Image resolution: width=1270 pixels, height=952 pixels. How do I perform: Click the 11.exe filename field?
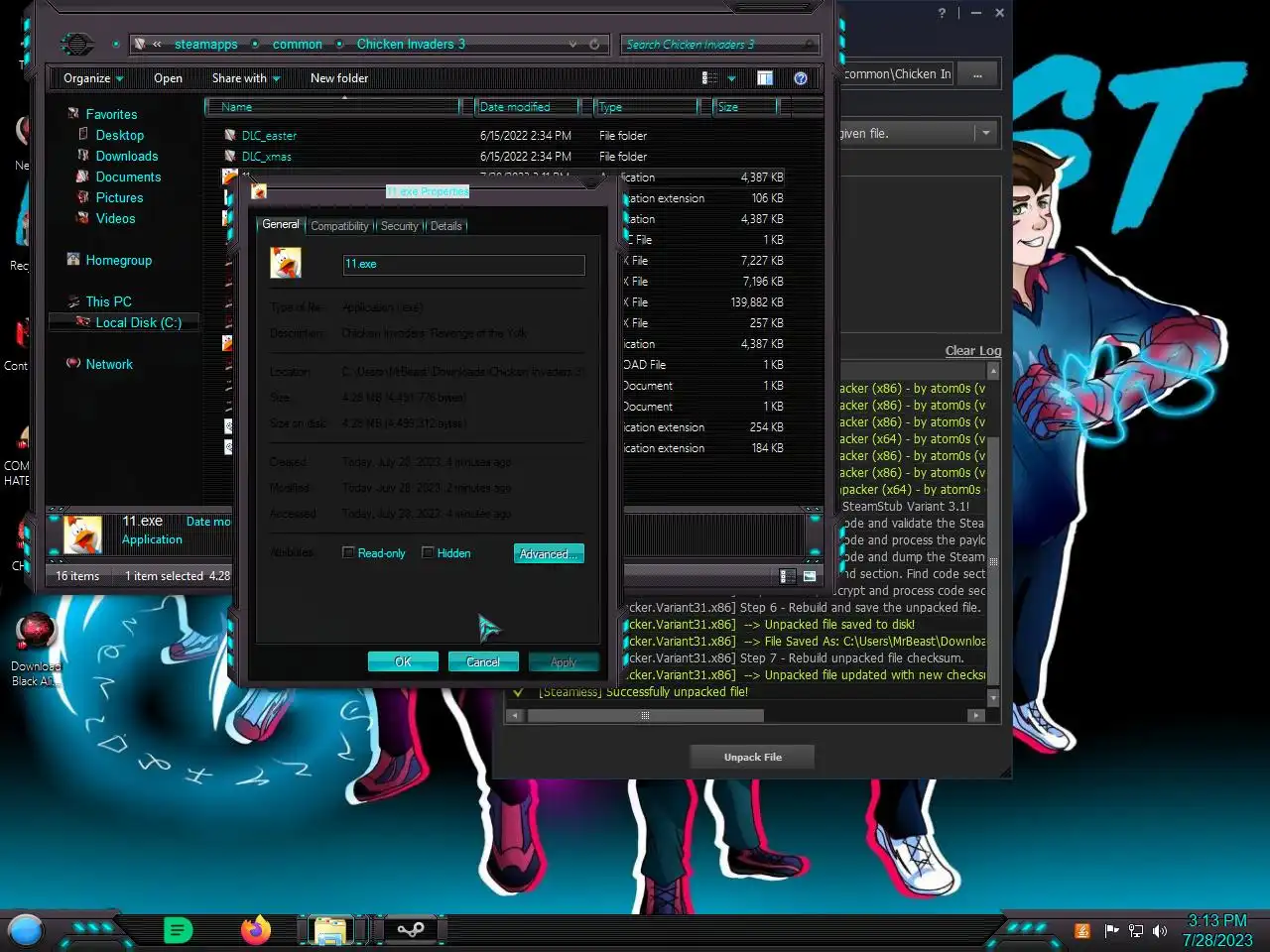coord(463,264)
